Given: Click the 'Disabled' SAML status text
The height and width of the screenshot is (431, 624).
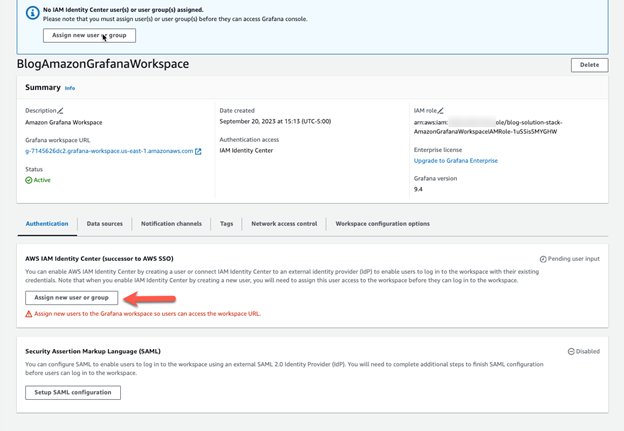Looking at the screenshot, I should (588, 351).
